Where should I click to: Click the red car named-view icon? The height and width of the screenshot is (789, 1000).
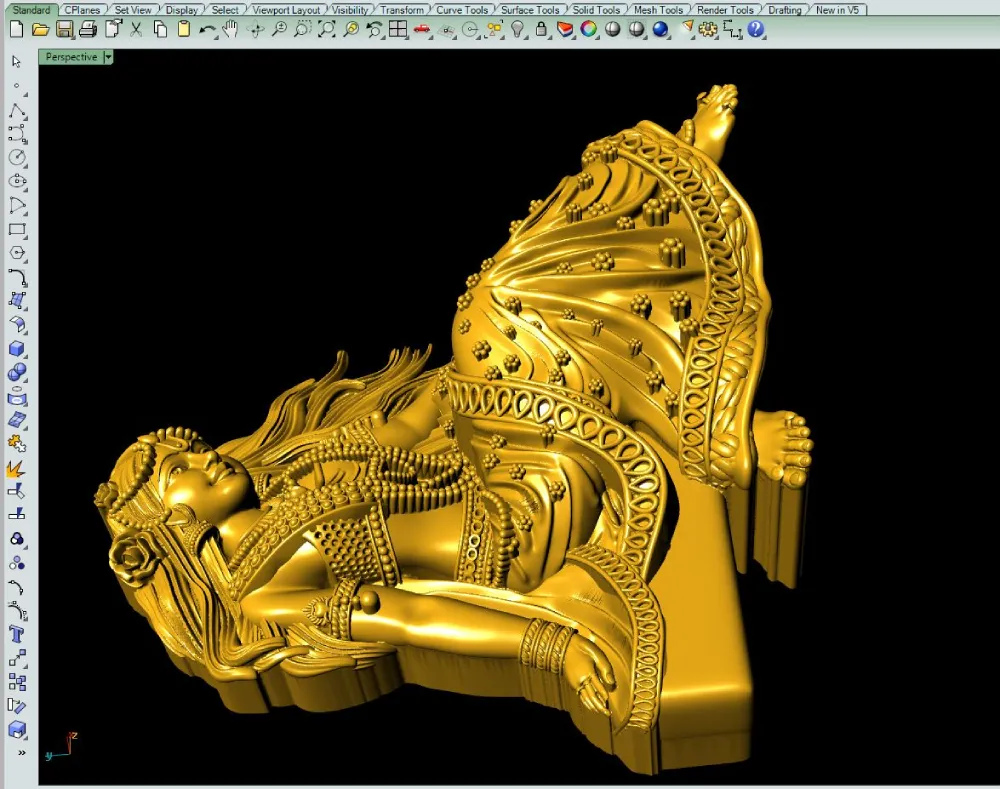coord(422,29)
